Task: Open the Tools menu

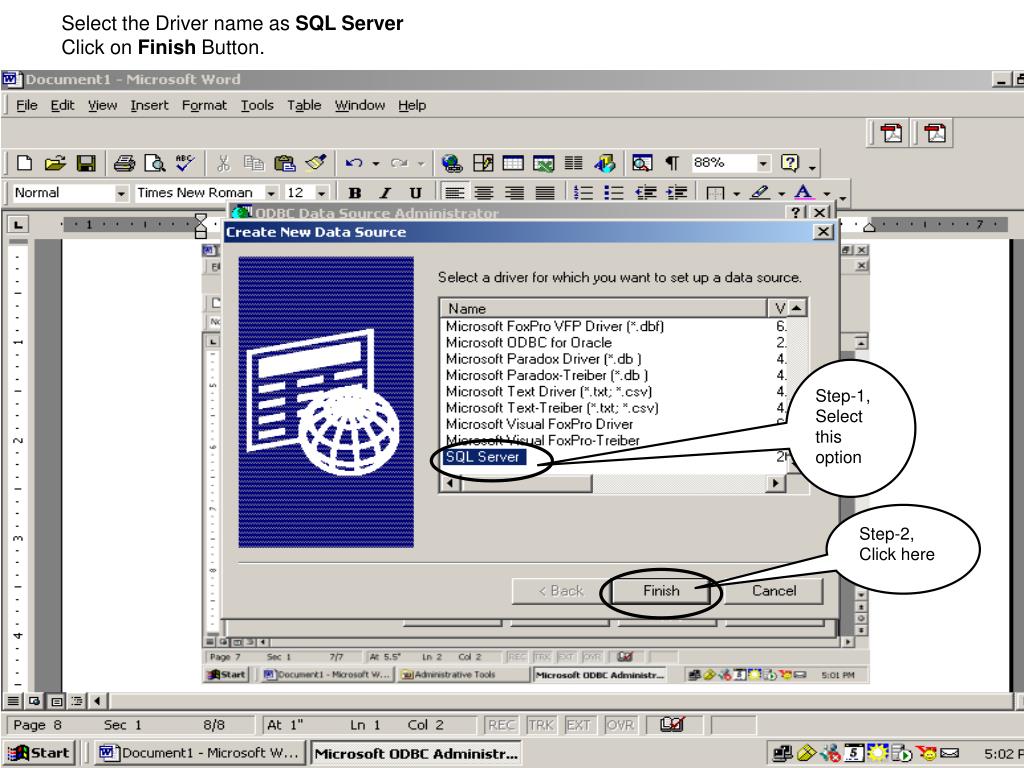Action: click(x=257, y=105)
